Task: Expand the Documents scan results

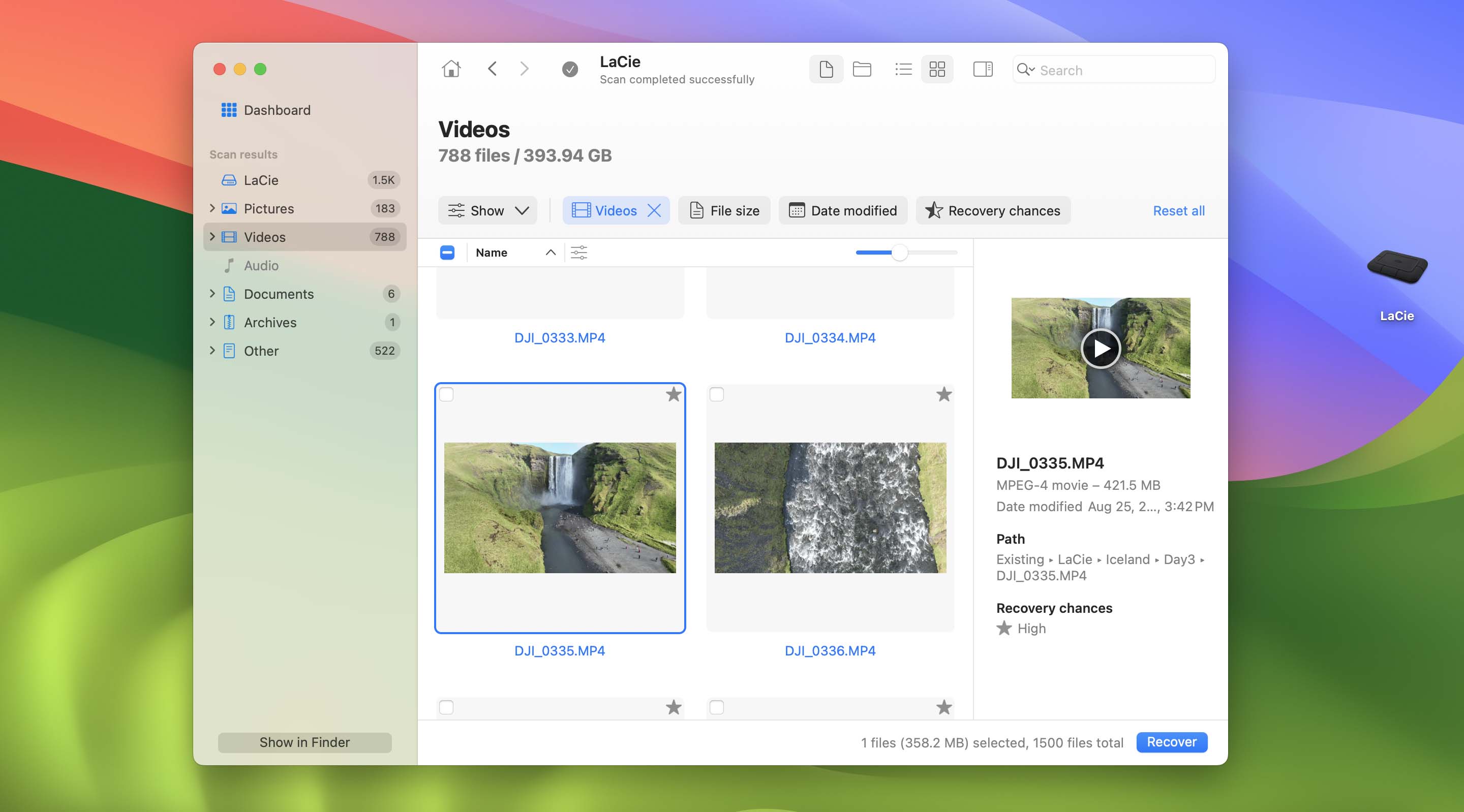Action: (x=213, y=293)
